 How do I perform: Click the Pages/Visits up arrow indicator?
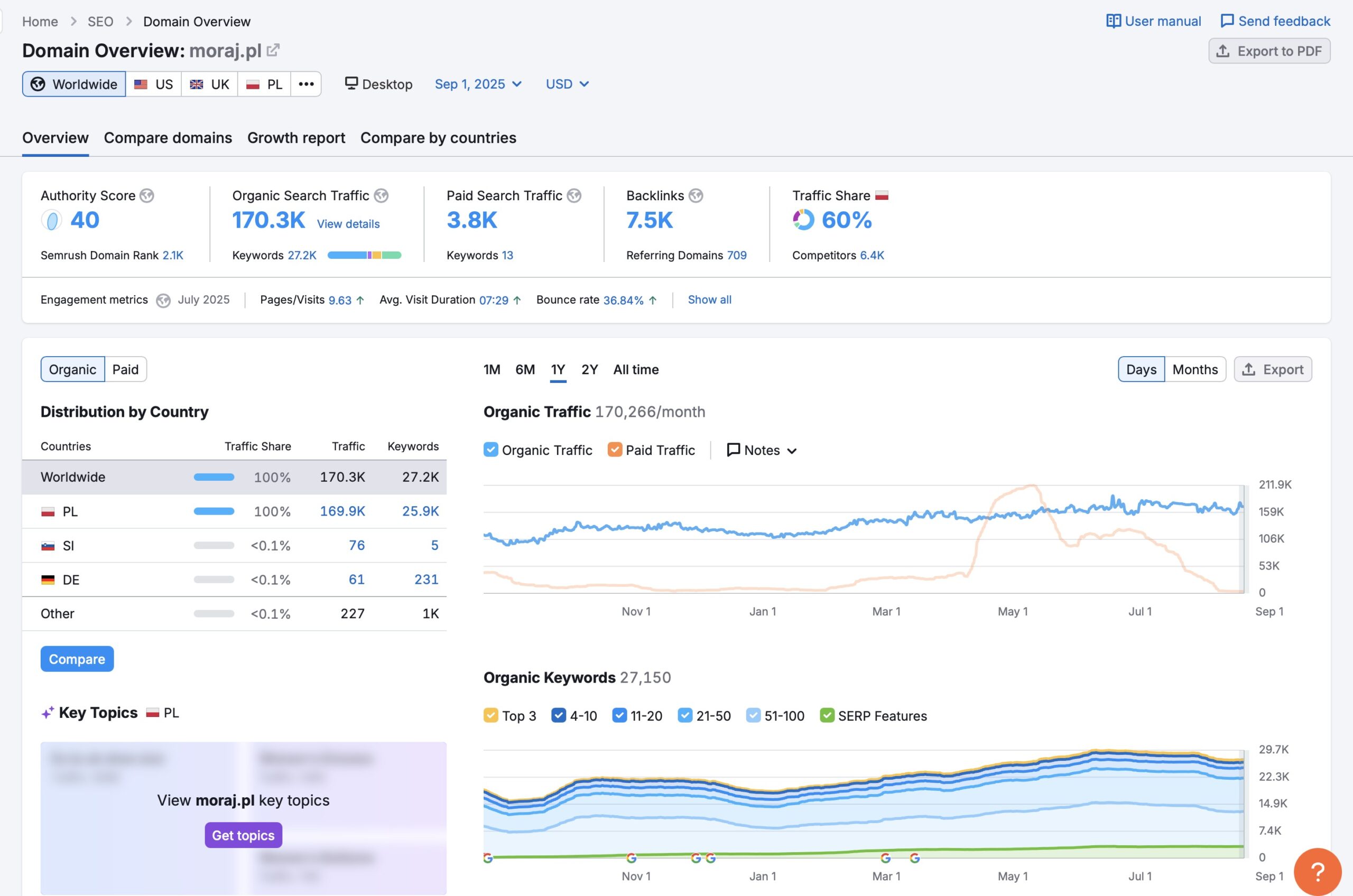(360, 300)
